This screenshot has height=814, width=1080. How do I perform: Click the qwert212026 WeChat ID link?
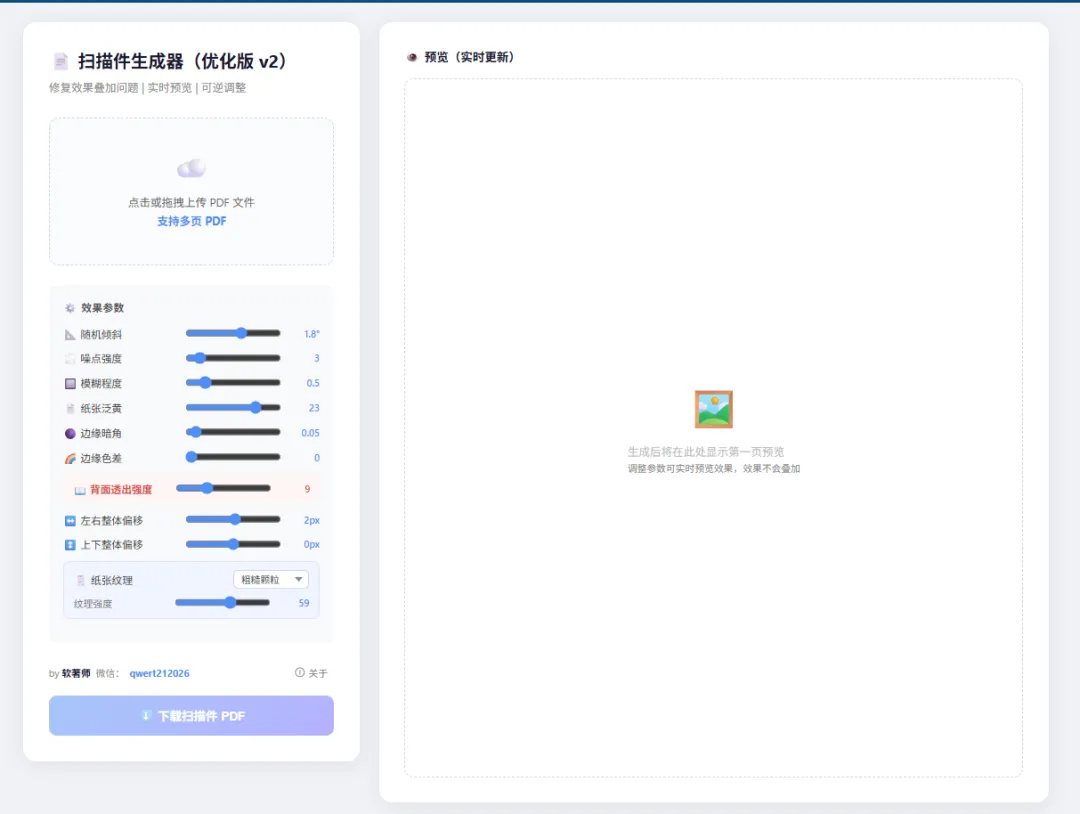pyautogui.click(x=159, y=674)
